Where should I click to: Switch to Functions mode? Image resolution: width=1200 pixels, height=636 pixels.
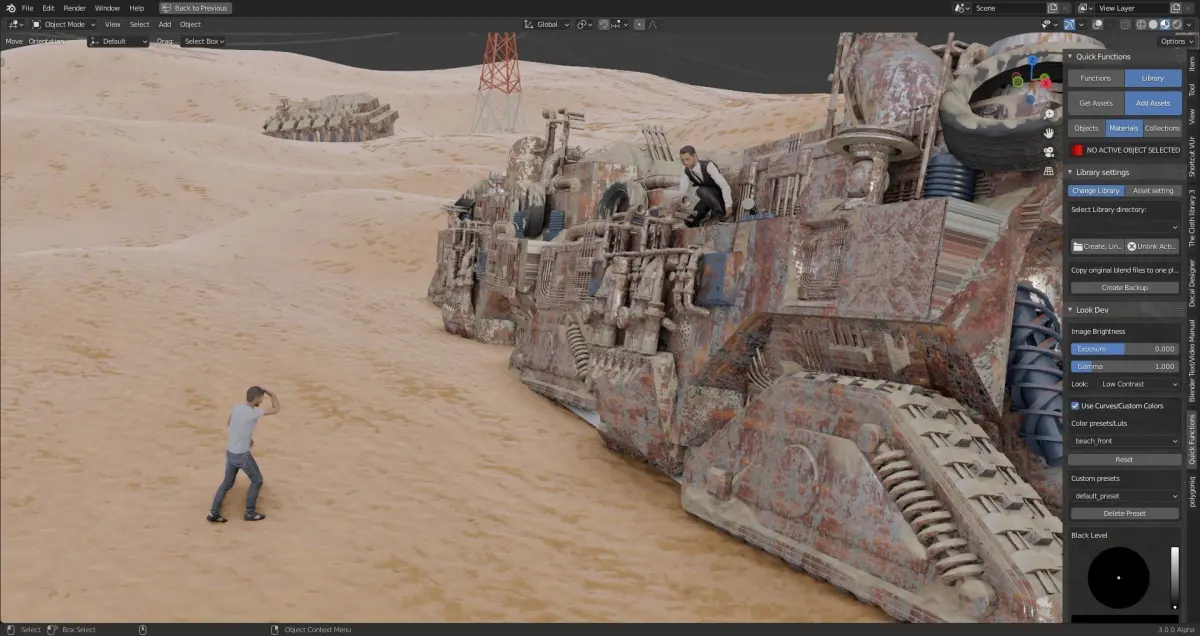coord(1096,78)
